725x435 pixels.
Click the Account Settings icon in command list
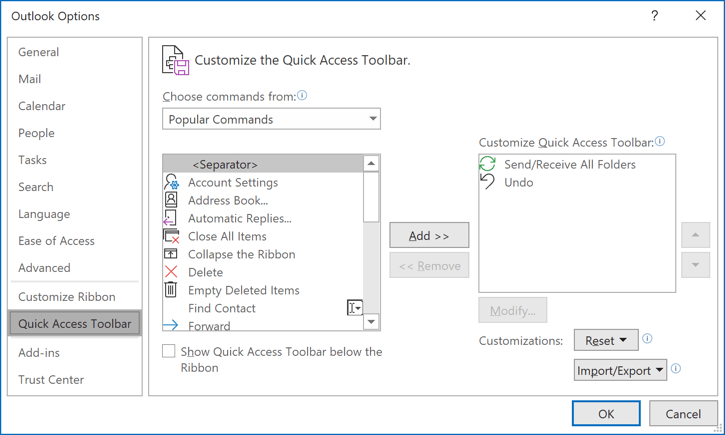tap(172, 182)
